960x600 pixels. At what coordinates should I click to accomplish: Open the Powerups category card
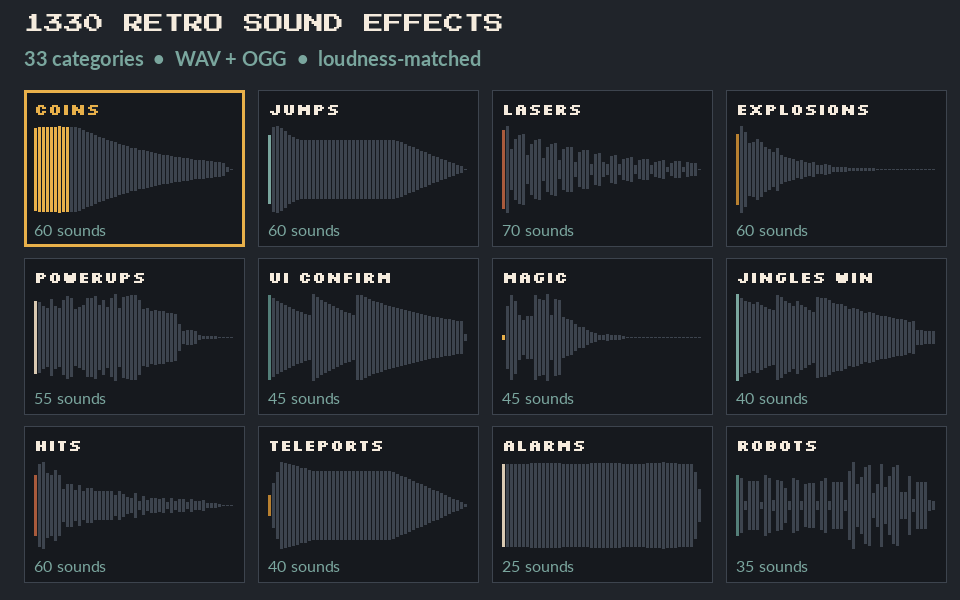point(134,336)
